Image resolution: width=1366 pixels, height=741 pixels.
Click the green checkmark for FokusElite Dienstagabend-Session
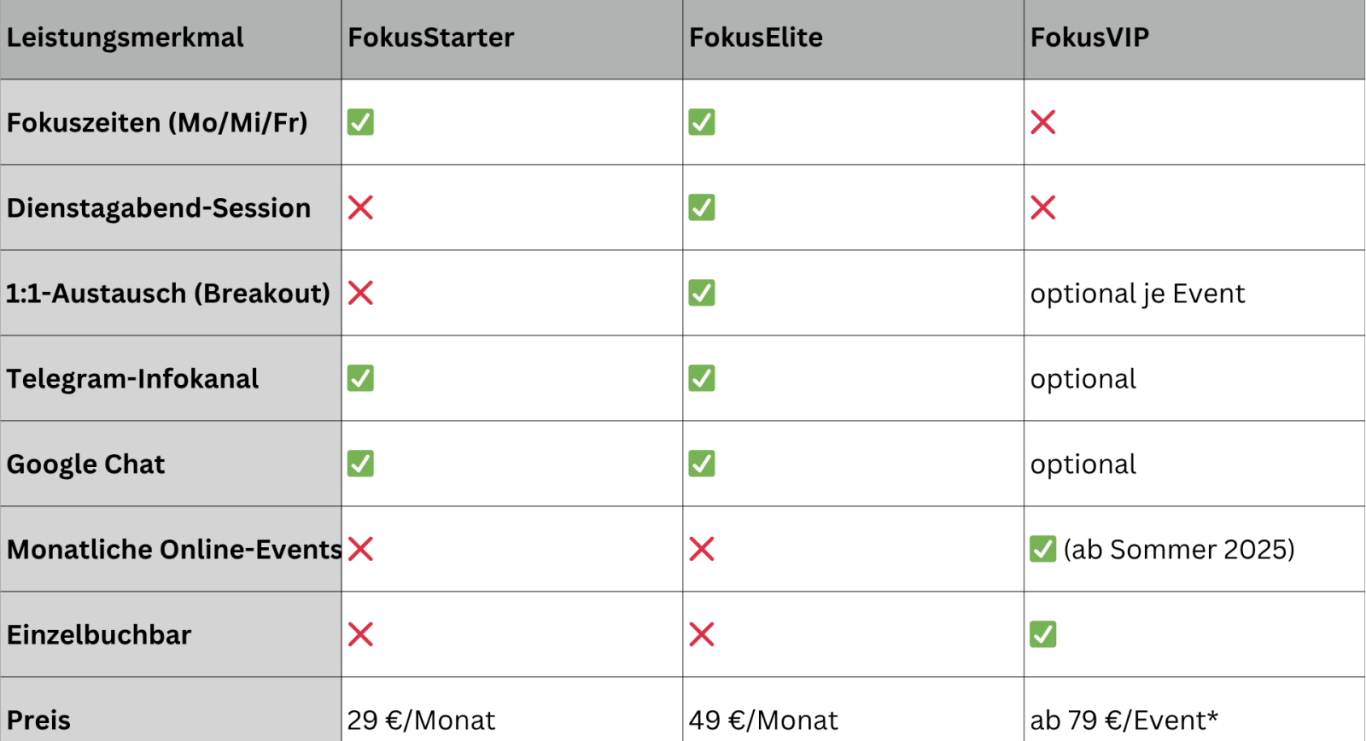702,208
